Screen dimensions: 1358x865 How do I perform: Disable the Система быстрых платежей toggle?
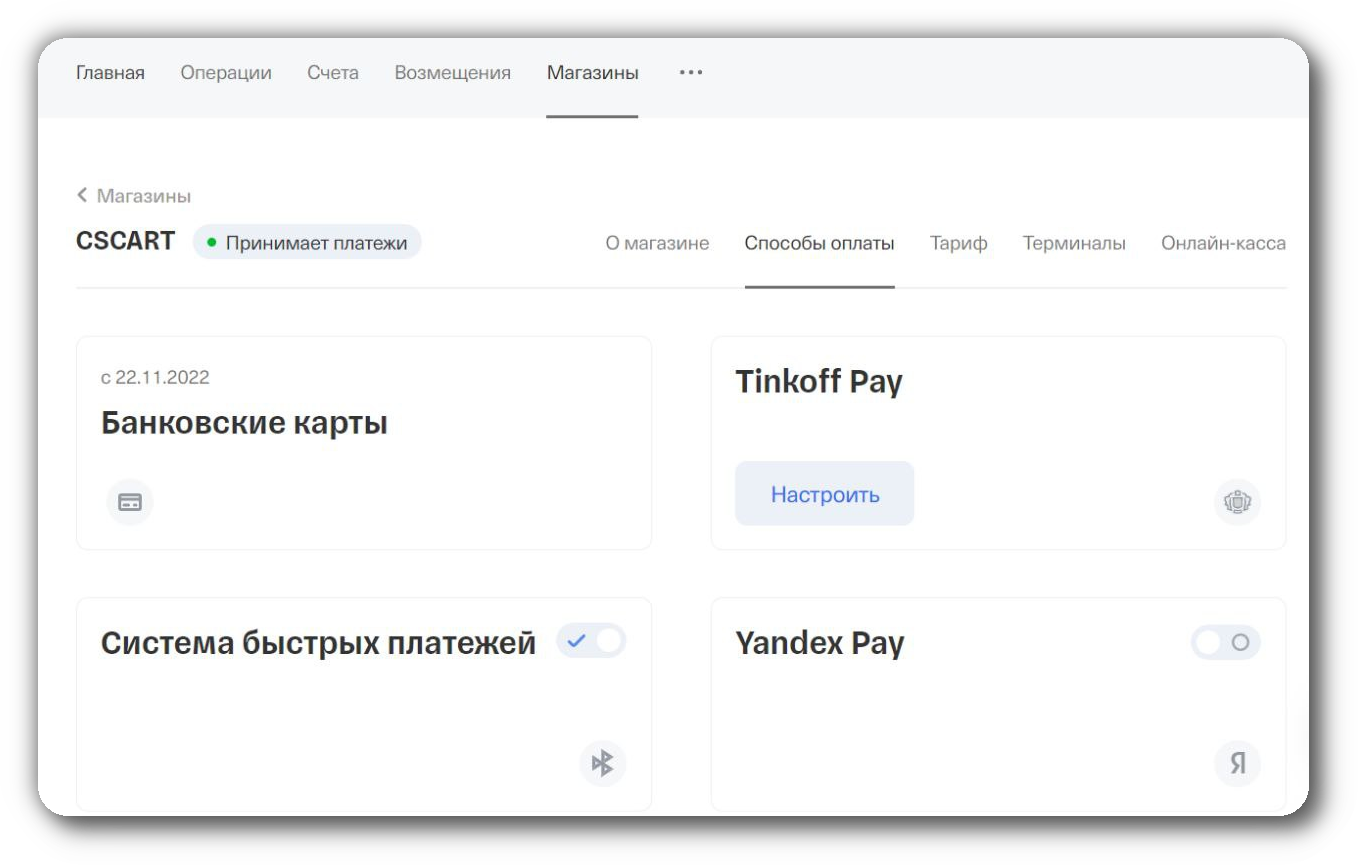point(591,641)
